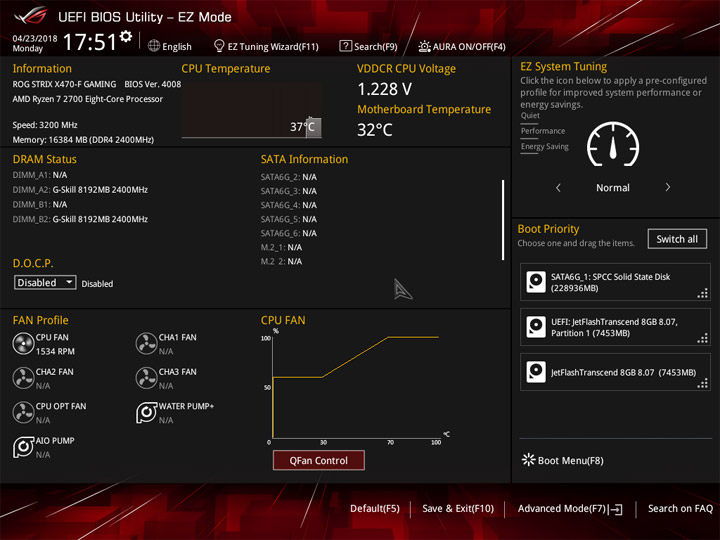
Task: Click the JetFlashTranscend 8GB 8.07 disk icon
Action: tap(536, 372)
